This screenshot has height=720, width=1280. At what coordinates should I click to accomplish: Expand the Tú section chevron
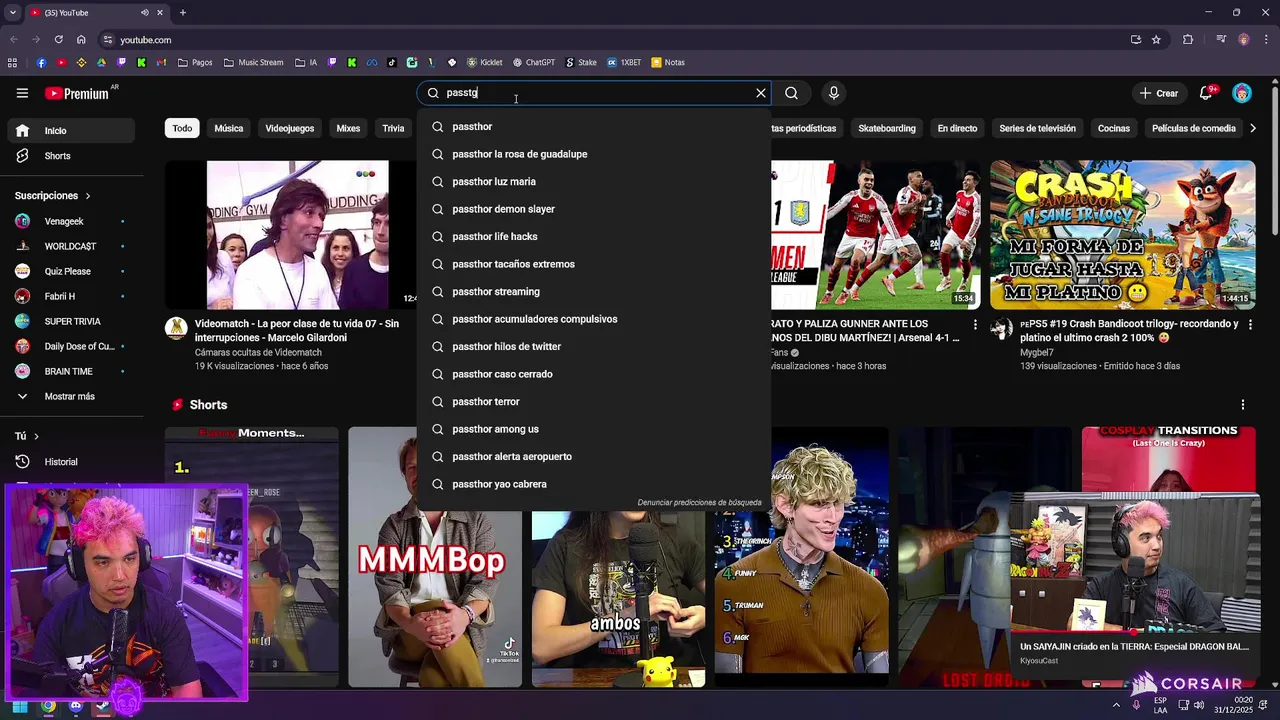pos(36,436)
